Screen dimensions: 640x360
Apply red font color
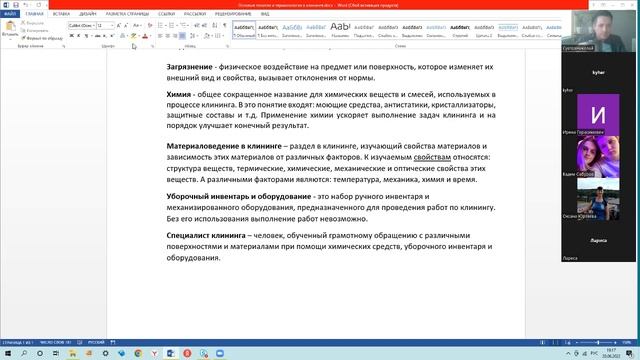(x=145, y=36)
